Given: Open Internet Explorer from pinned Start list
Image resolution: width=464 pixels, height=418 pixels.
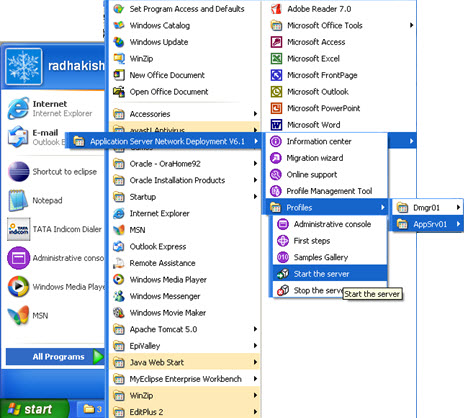Looking at the screenshot, I should pos(53,108).
